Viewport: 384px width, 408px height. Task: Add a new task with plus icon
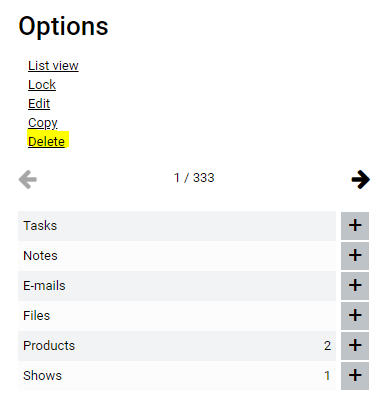[355, 226]
